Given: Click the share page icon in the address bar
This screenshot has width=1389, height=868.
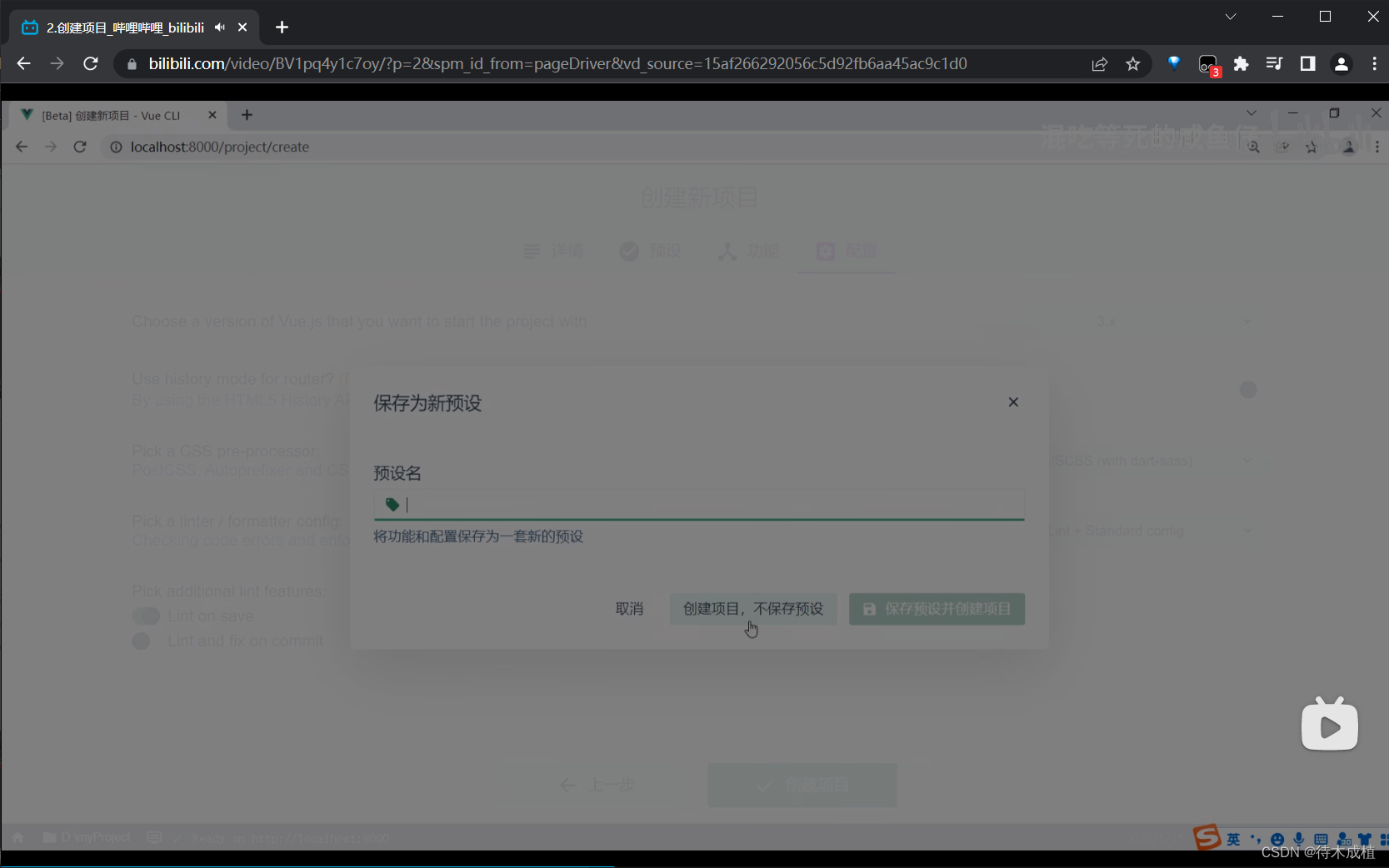Looking at the screenshot, I should click(x=1100, y=64).
